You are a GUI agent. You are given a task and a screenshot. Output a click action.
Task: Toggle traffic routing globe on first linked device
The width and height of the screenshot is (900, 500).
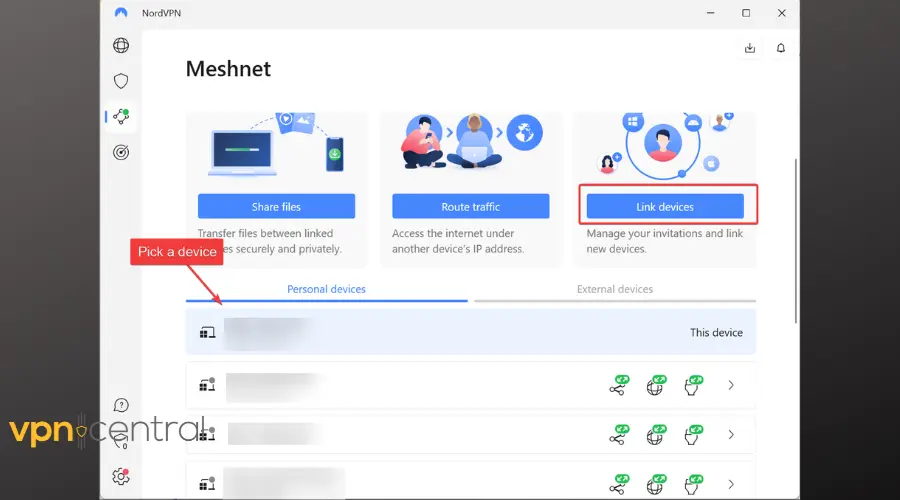click(x=656, y=385)
